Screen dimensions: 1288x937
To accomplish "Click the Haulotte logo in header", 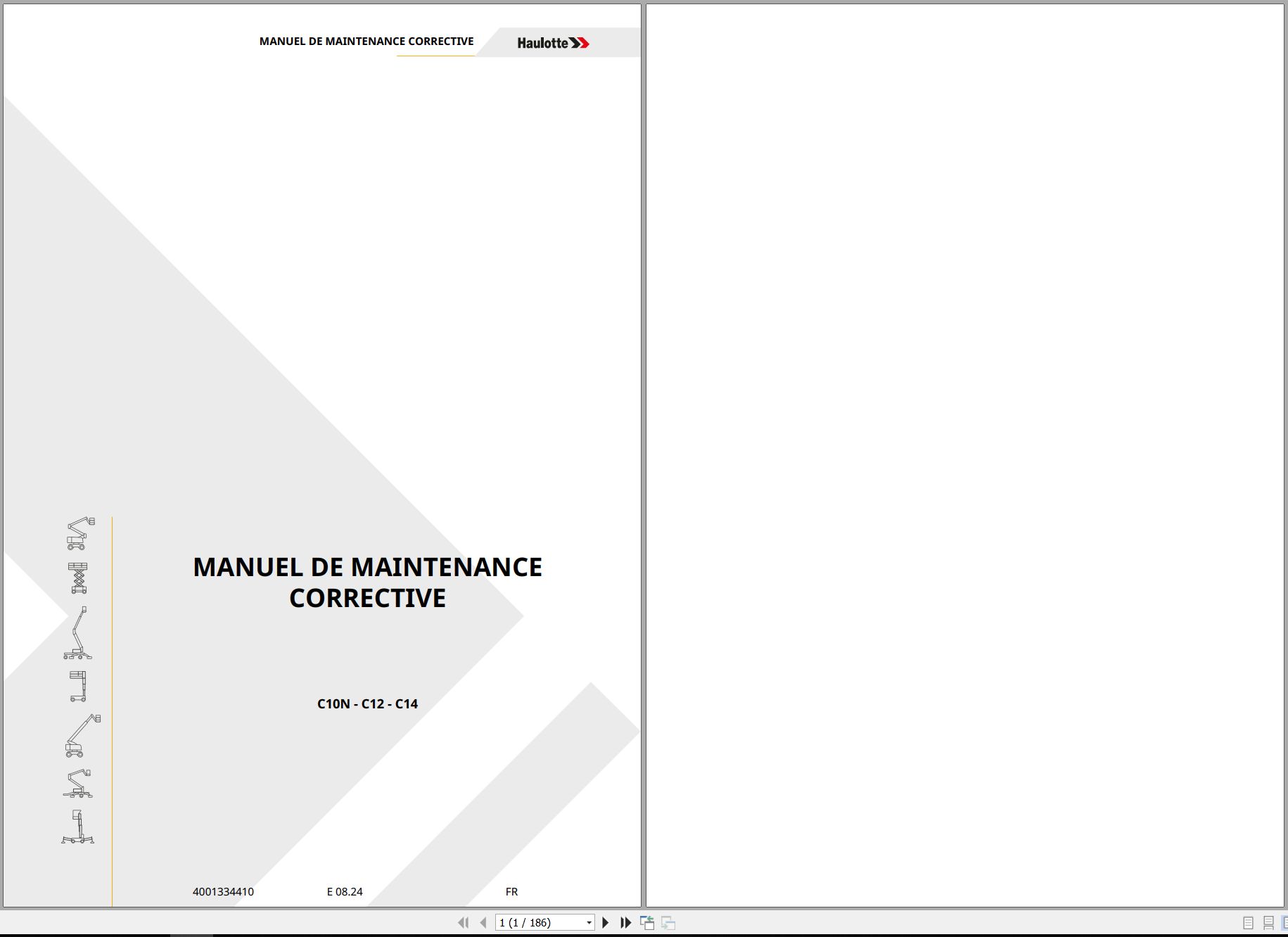I will 553,43.
